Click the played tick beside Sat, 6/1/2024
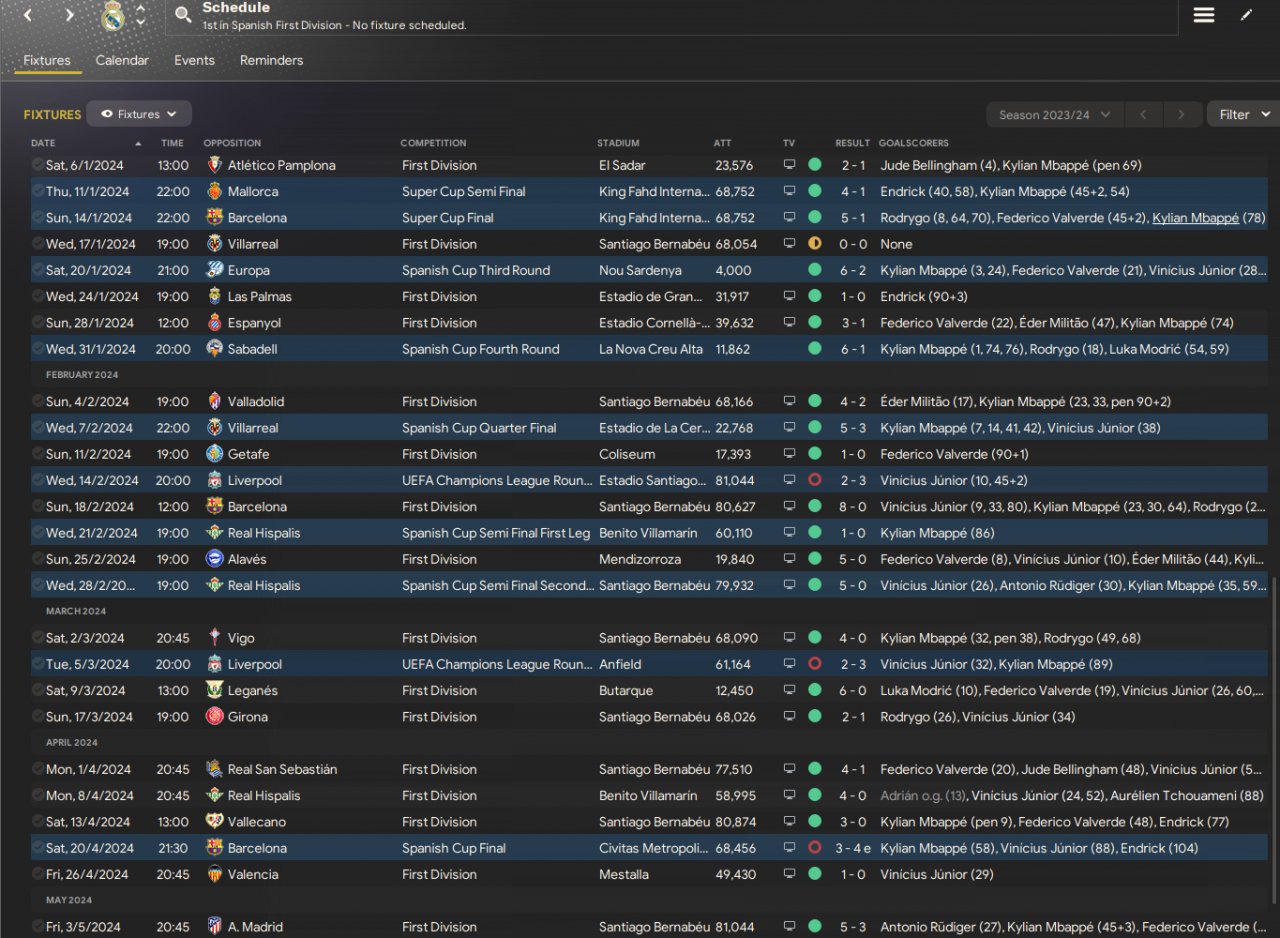 [37, 165]
